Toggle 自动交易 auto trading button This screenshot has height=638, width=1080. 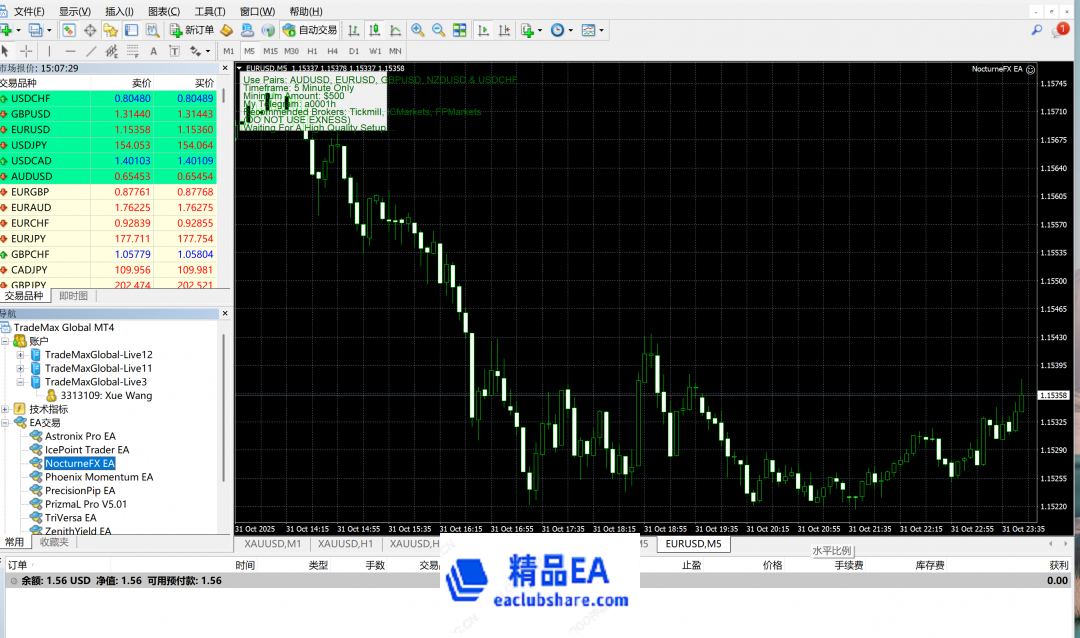coord(310,30)
